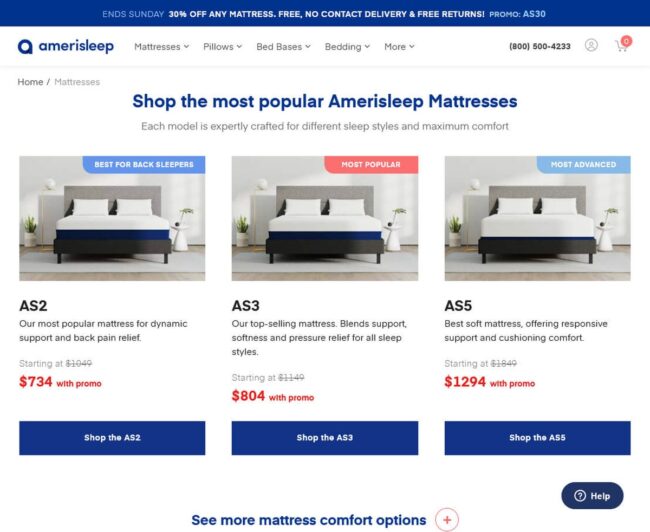Expand the Bed Bases dropdown menu
This screenshot has height=532, width=650.
(x=283, y=46)
